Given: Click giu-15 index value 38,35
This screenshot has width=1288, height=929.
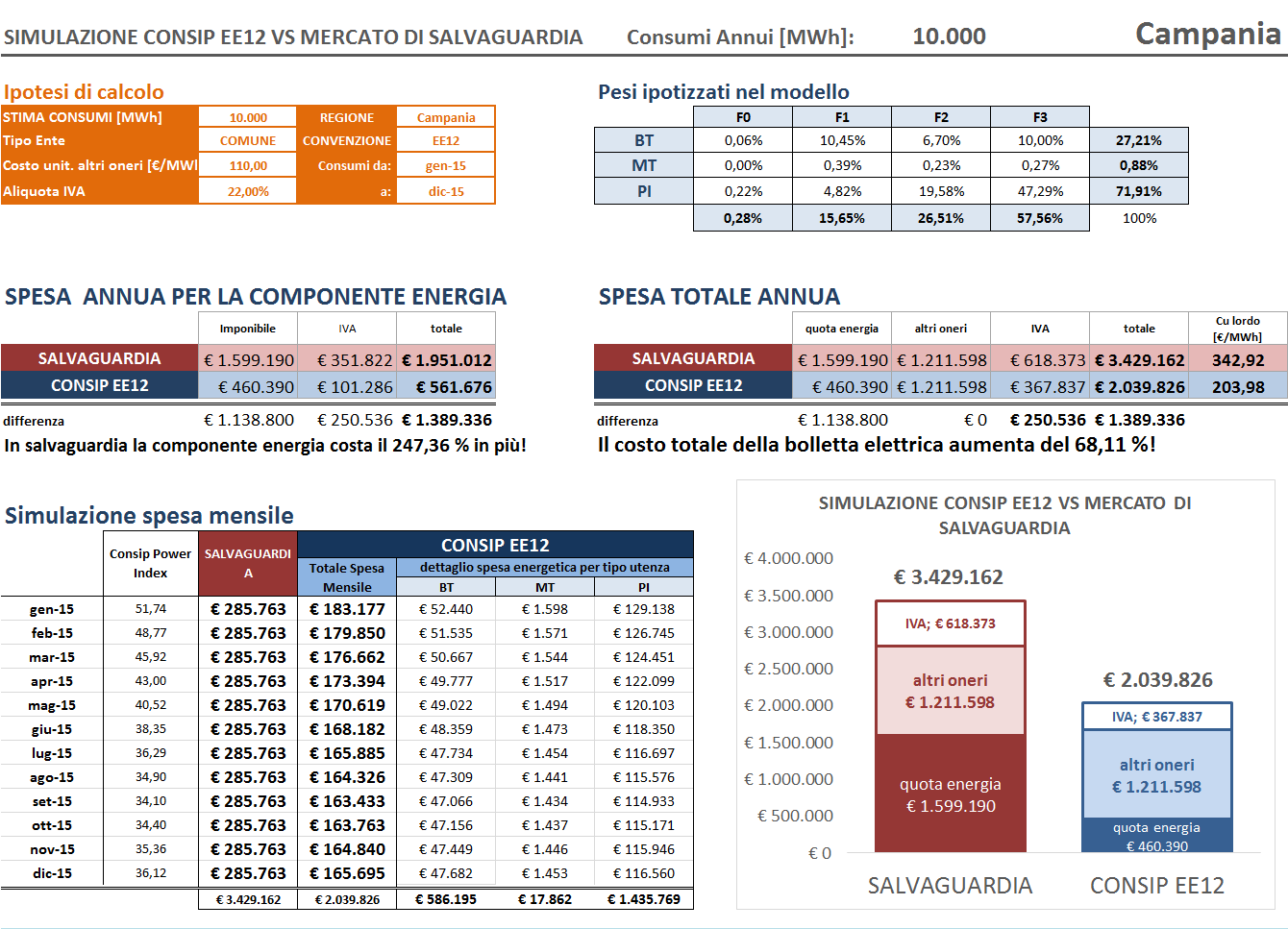Looking at the screenshot, I should click(151, 729).
